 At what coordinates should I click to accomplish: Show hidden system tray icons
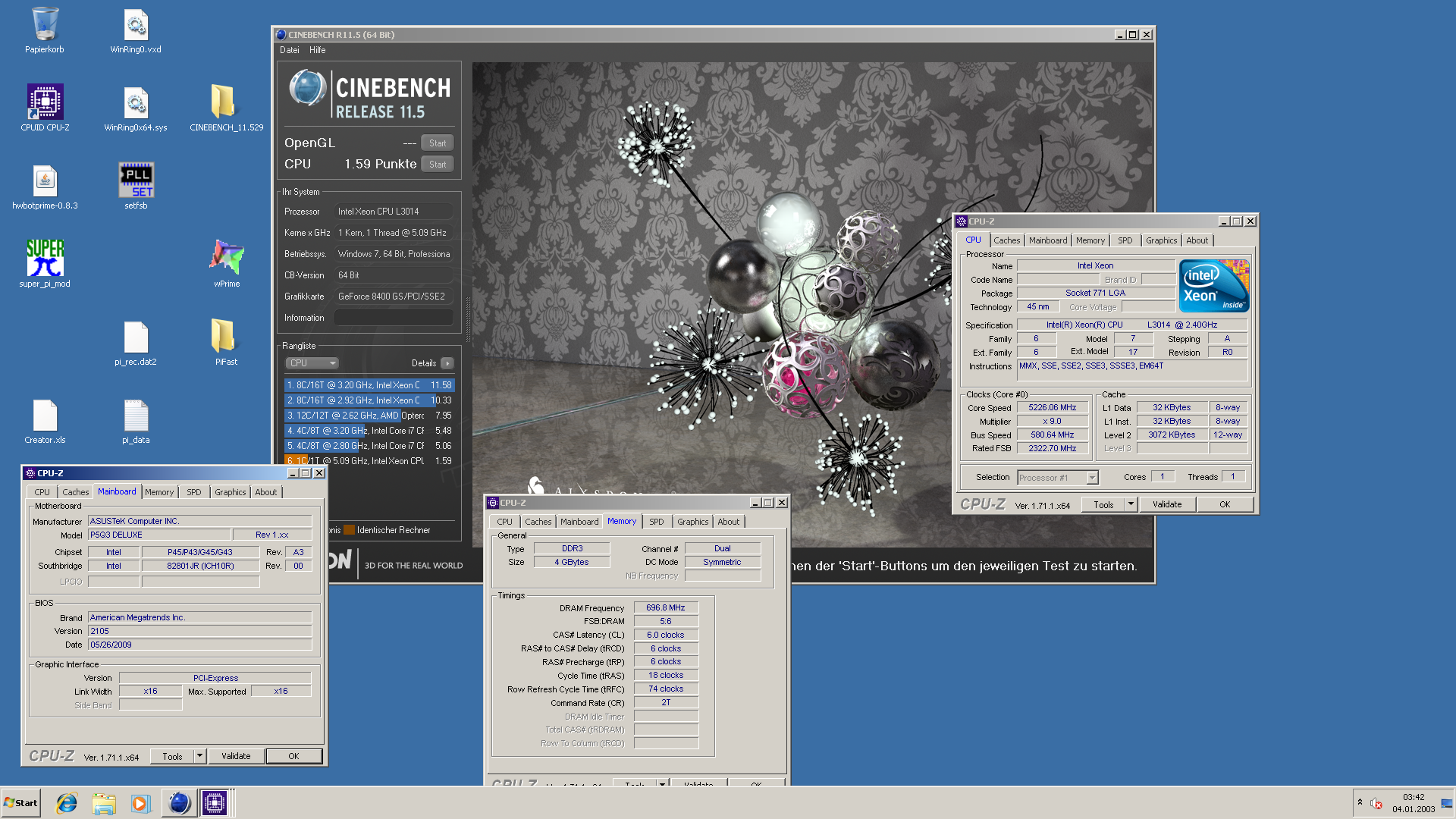[x=1360, y=802]
